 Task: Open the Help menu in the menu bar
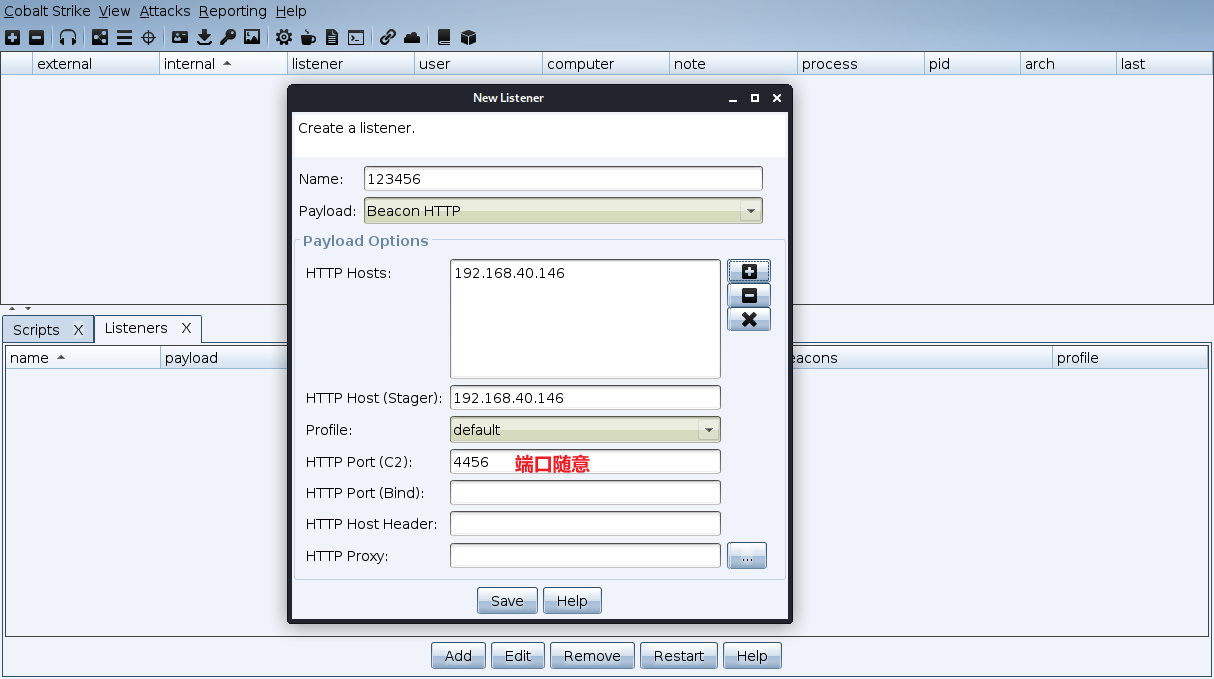pos(291,11)
